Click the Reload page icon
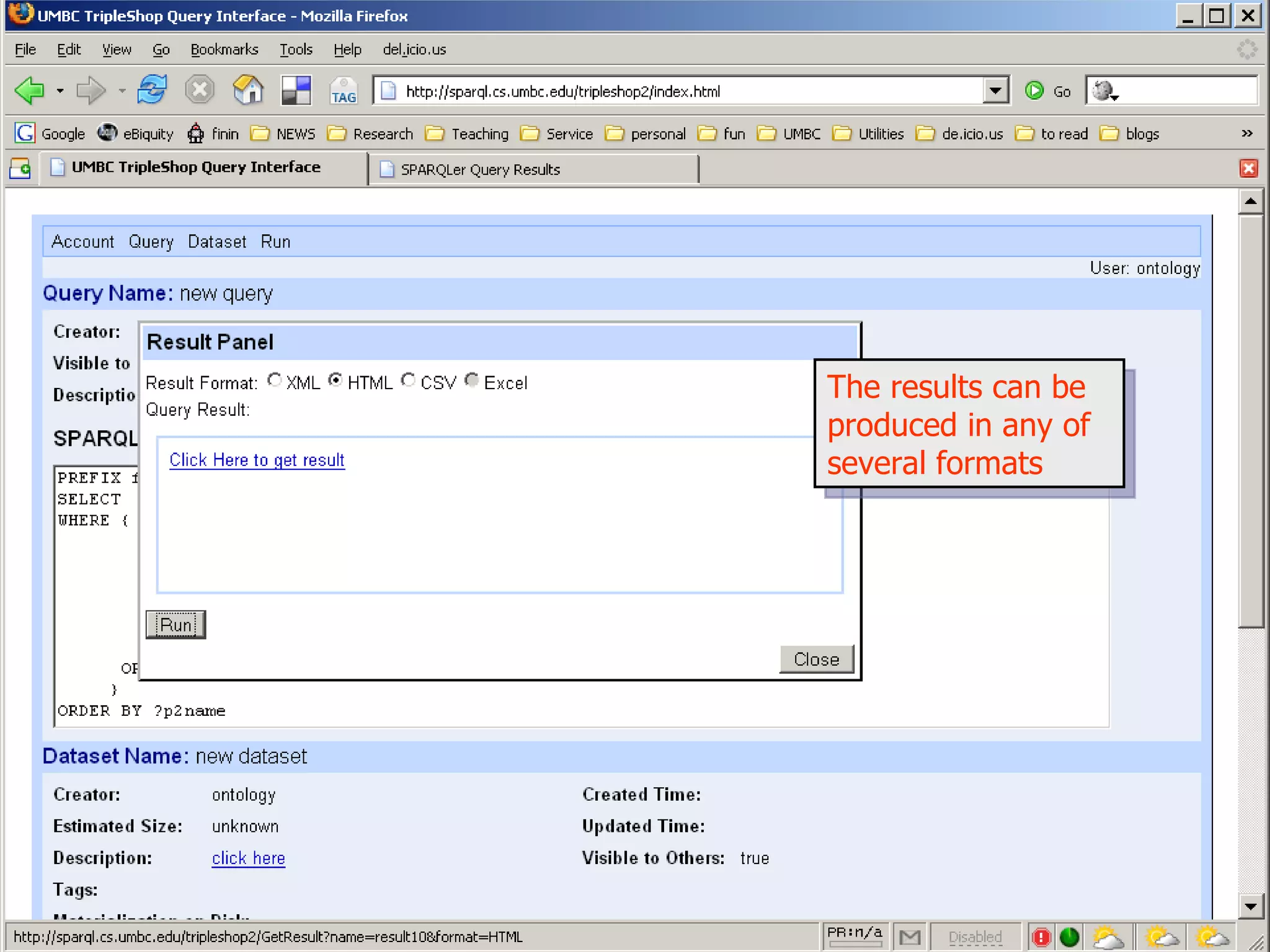The width and height of the screenshot is (1270, 952). pyautogui.click(x=152, y=90)
